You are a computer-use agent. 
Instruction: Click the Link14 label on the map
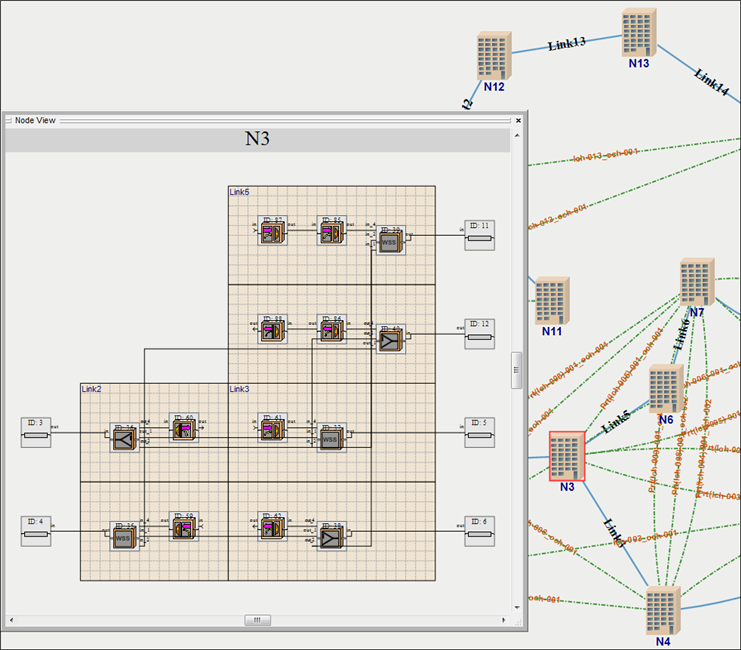(711, 81)
